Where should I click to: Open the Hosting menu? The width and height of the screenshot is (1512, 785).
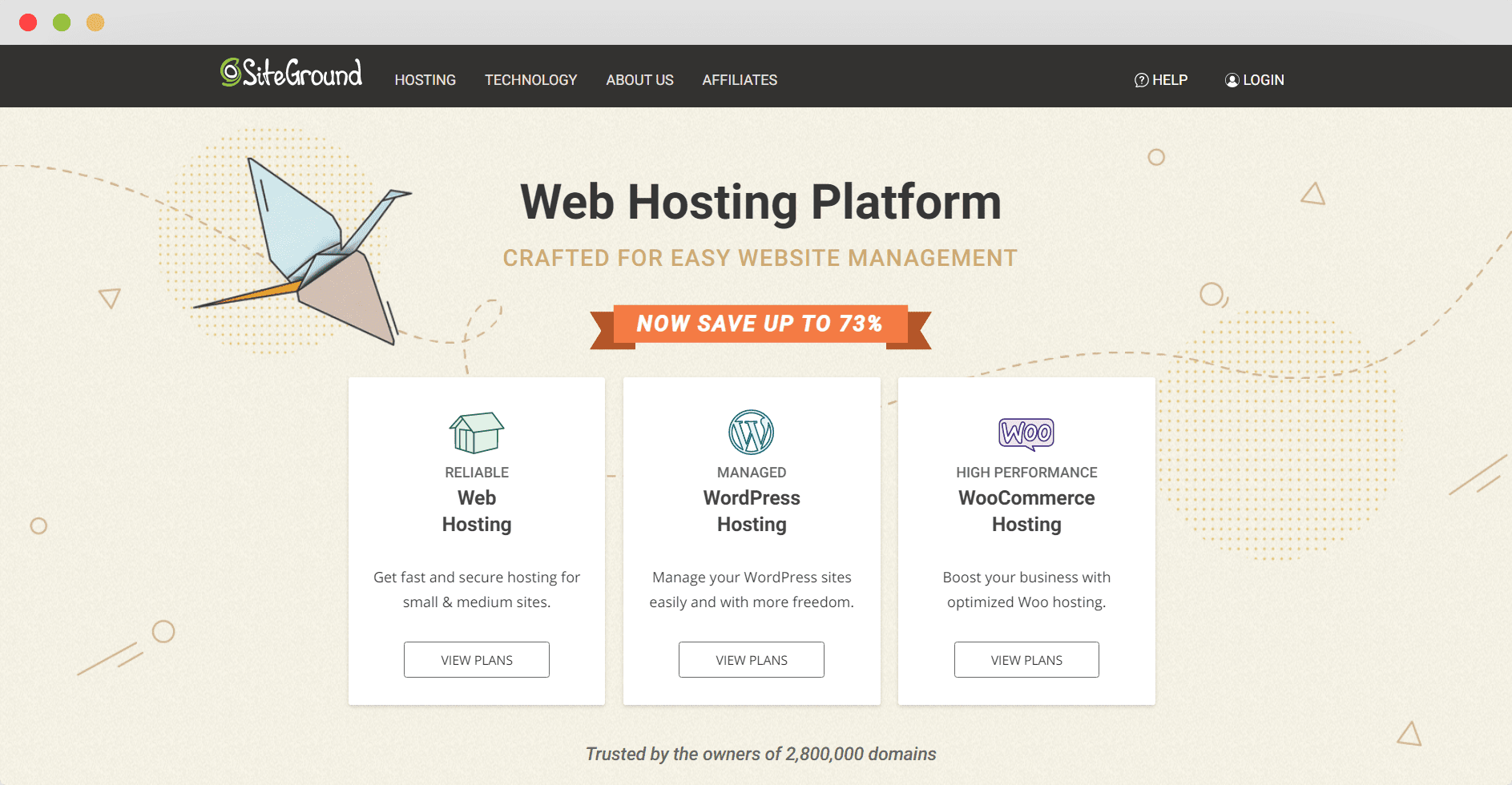pos(425,80)
